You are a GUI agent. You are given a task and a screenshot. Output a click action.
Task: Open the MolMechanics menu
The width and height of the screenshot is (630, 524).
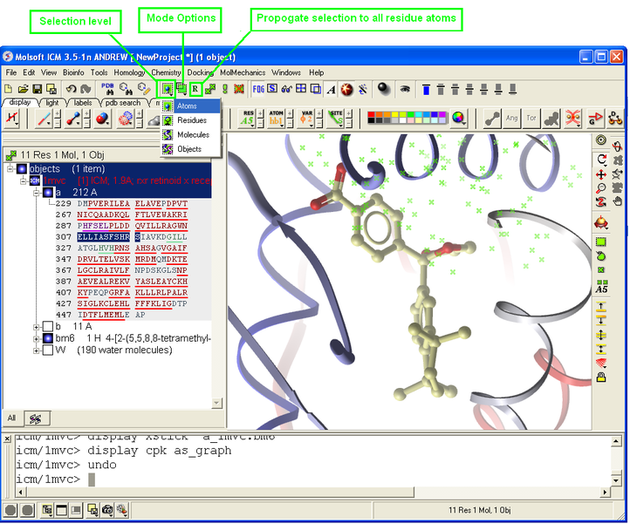pyautogui.click(x=242, y=72)
